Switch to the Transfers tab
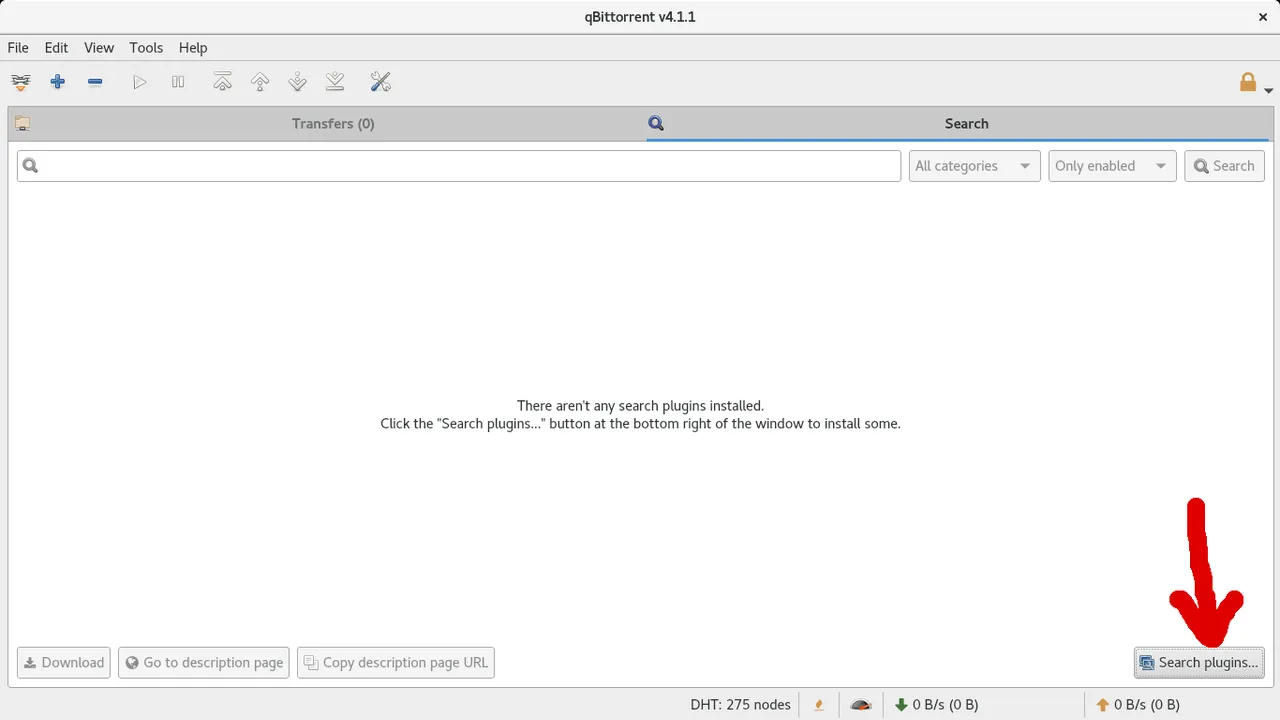 pos(333,123)
